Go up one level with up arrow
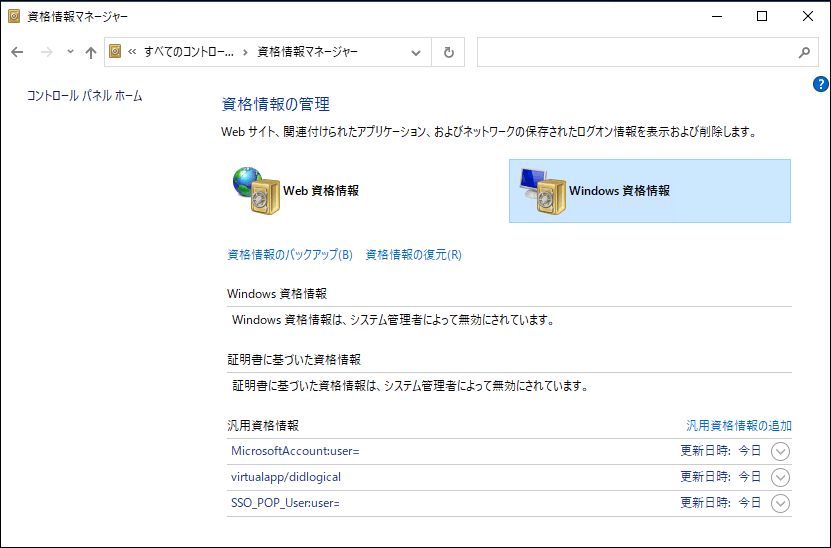Image resolution: width=831 pixels, height=548 pixels. (91, 52)
